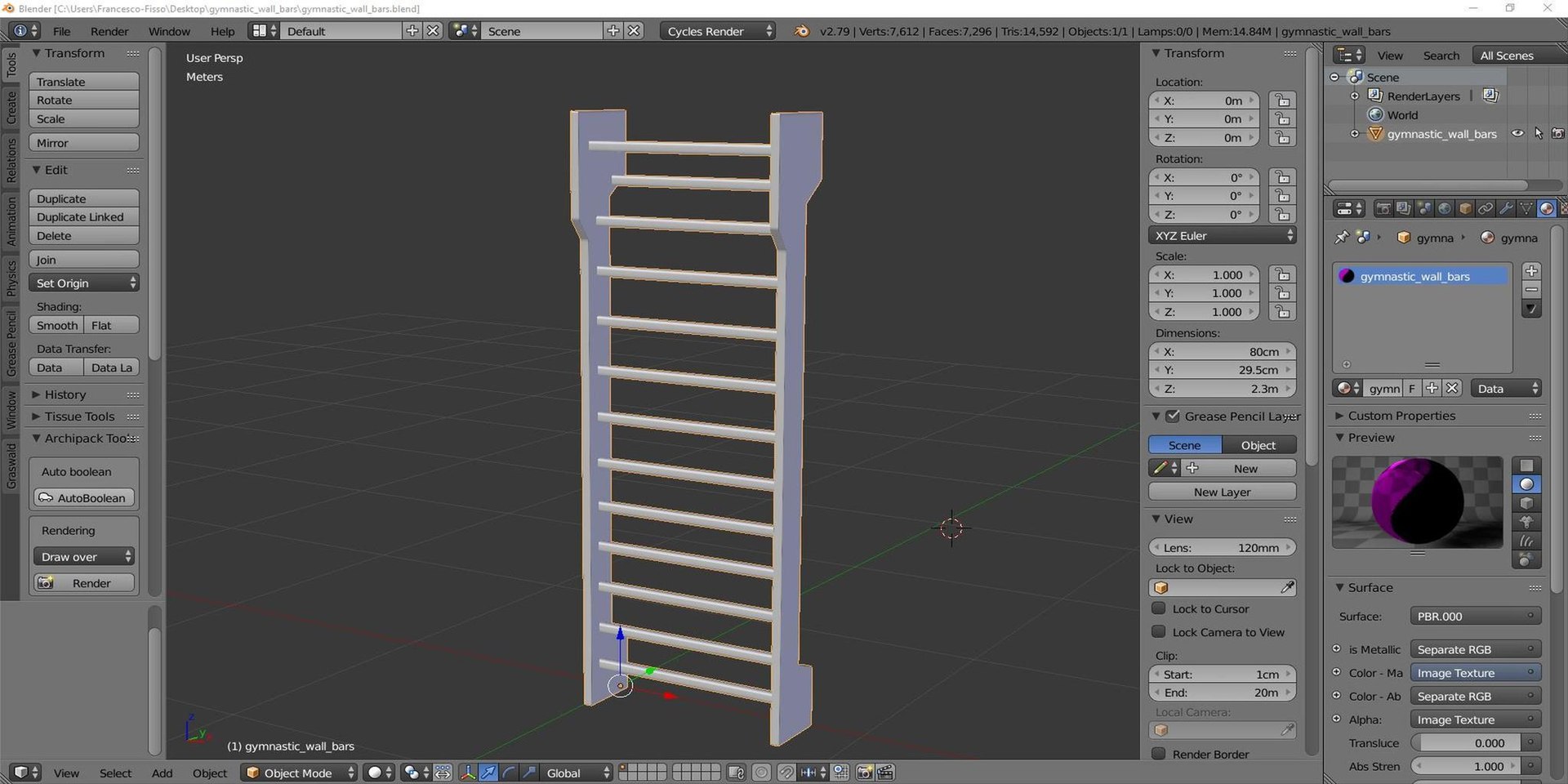The image size is (1568, 784).
Task: Switch to the Create tab in tool shelf
Action: (x=11, y=107)
